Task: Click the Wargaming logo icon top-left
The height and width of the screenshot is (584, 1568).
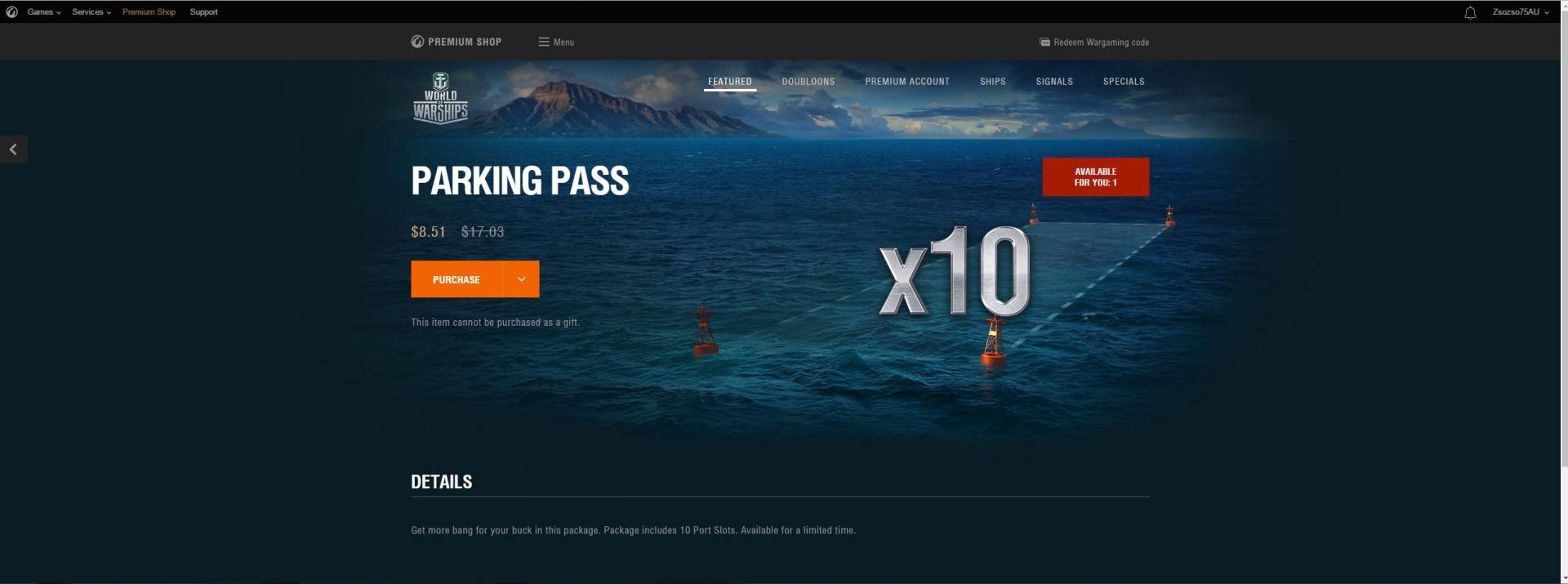Action: [x=11, y=11]
